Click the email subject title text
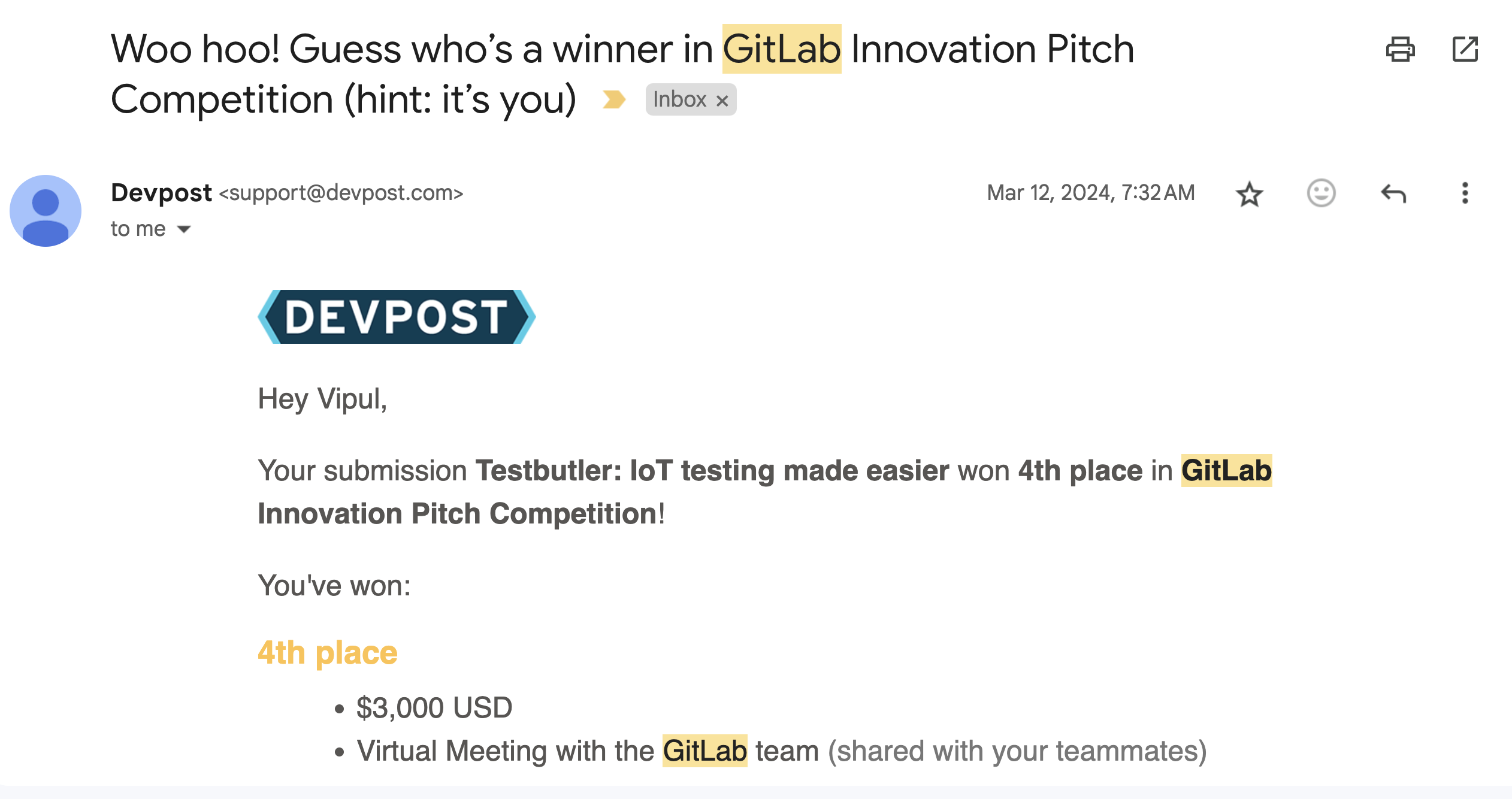This screenshot has width=1512, height=799. pos(622,73)
